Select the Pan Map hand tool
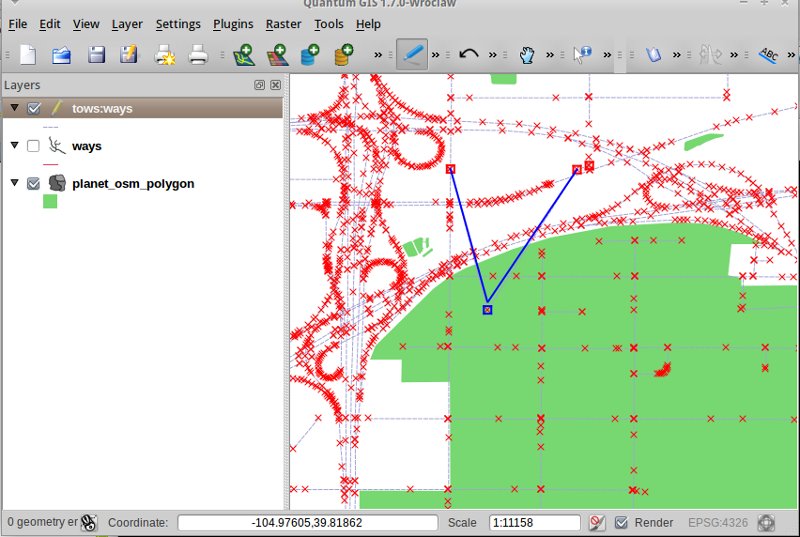 pos(528,55)
